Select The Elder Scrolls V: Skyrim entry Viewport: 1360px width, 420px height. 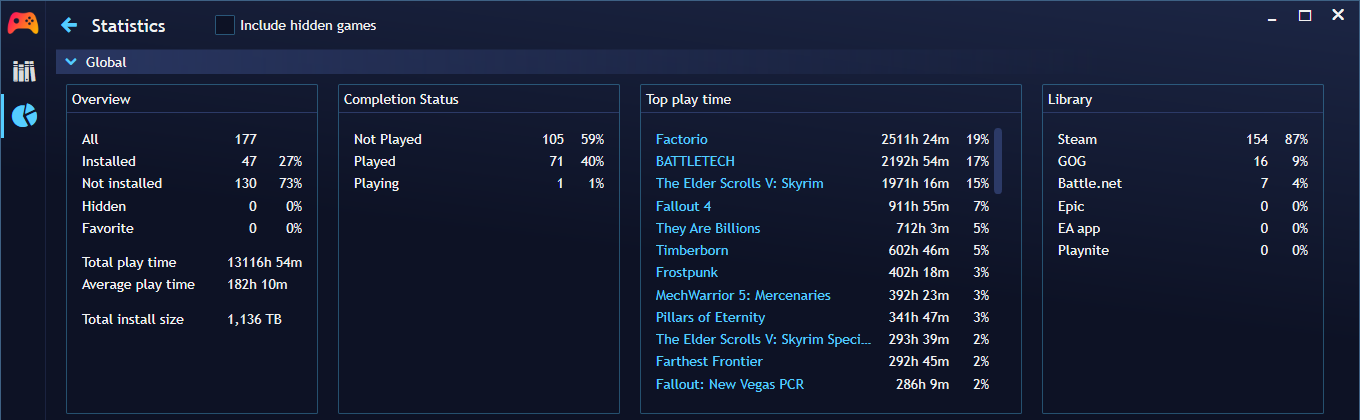740,184
